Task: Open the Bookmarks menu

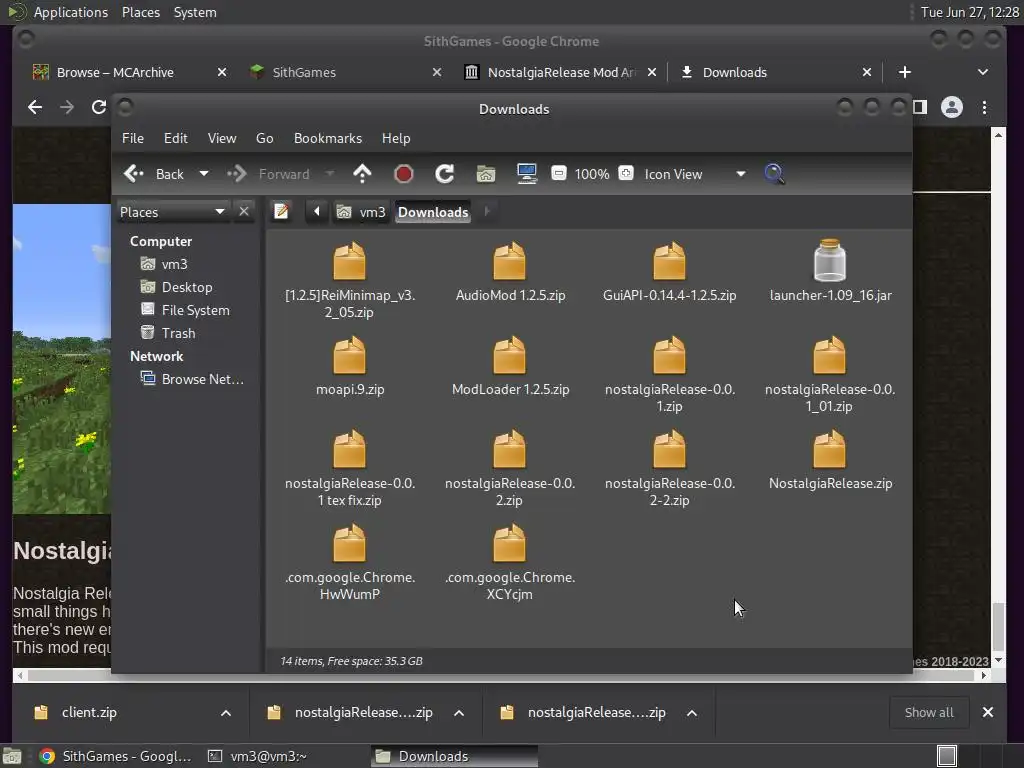Action: 327,138
